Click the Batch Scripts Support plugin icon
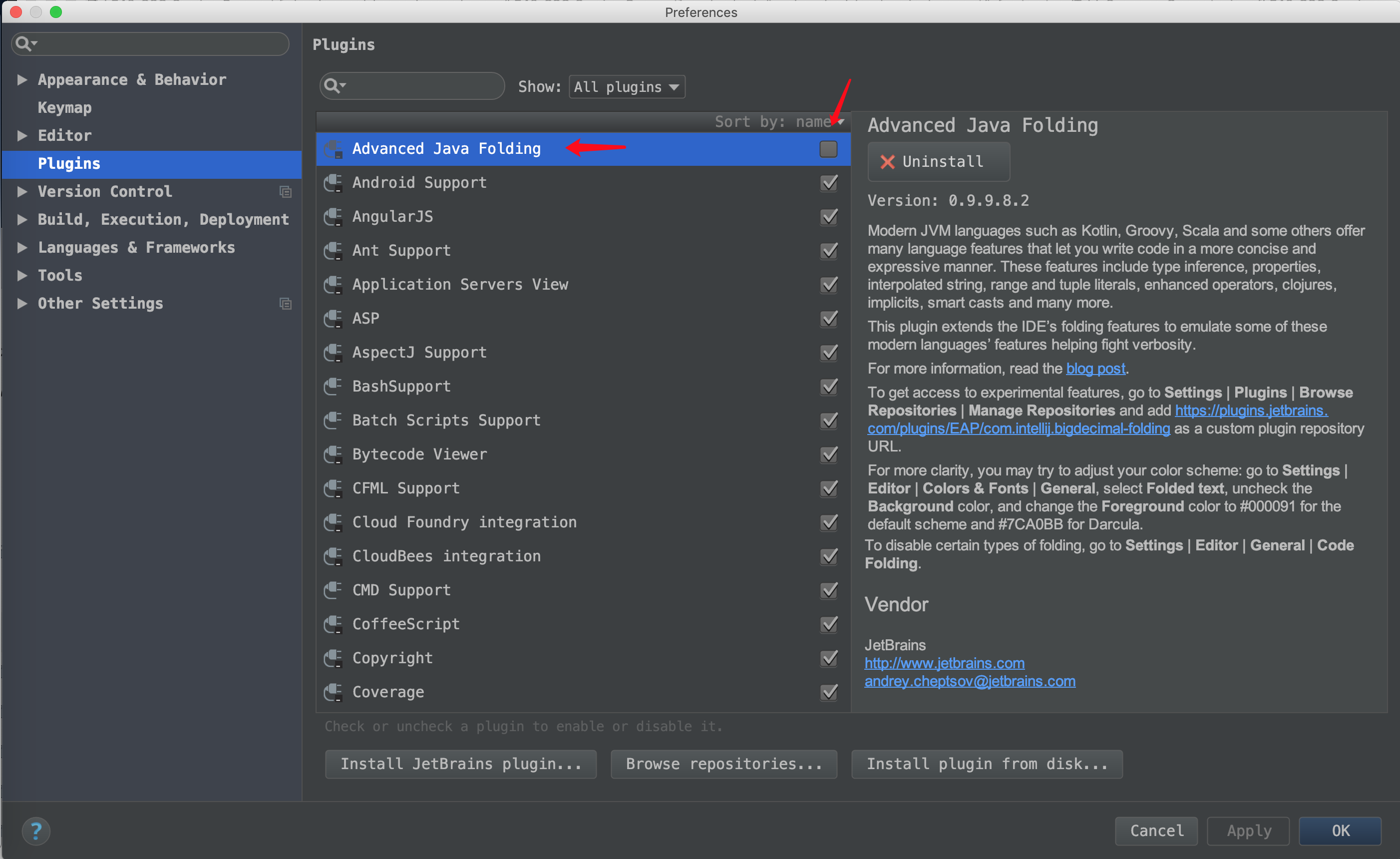The image size is (1400, 859). click(333, 421)
